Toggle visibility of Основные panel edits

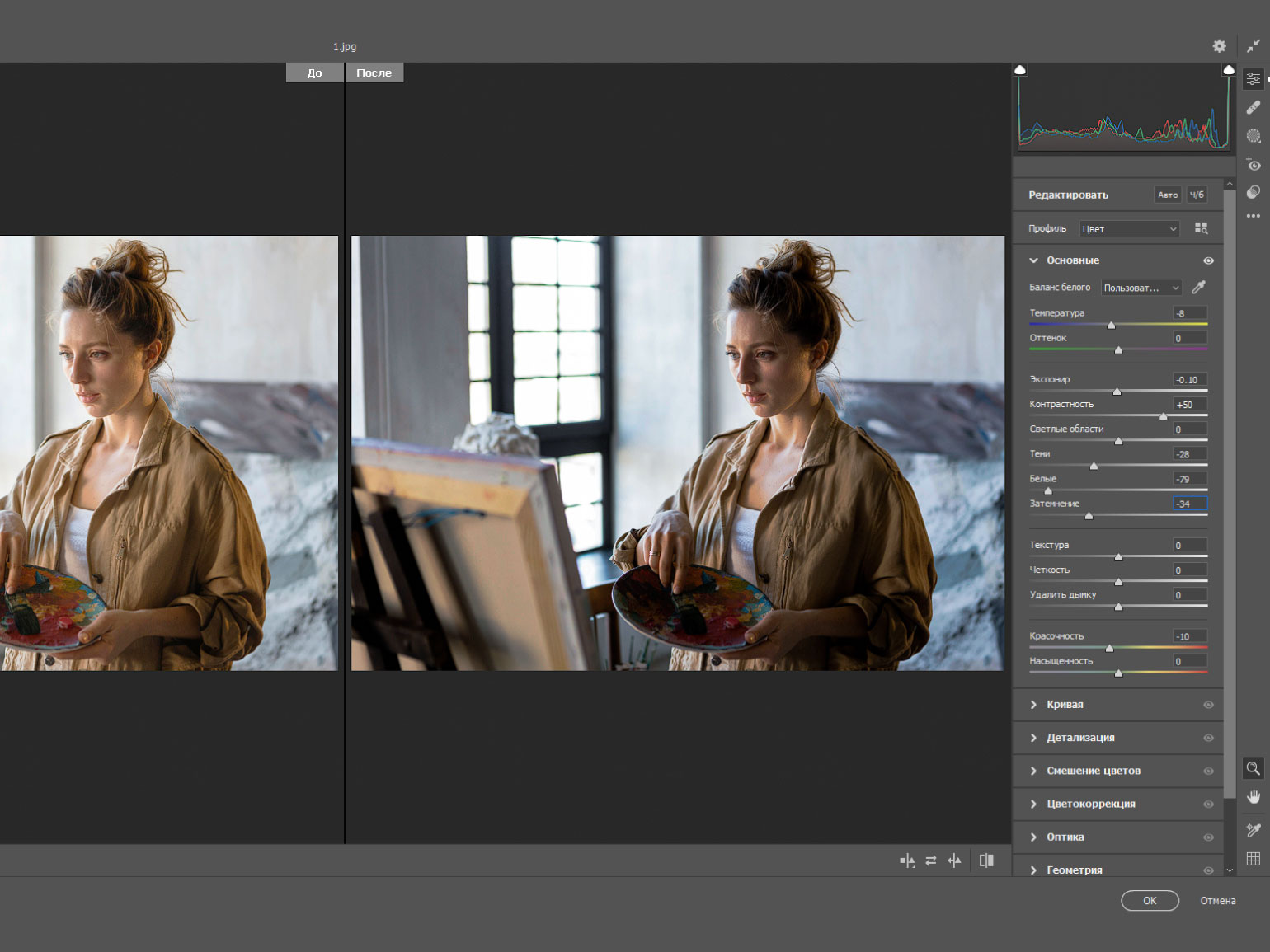(1208, 260)
